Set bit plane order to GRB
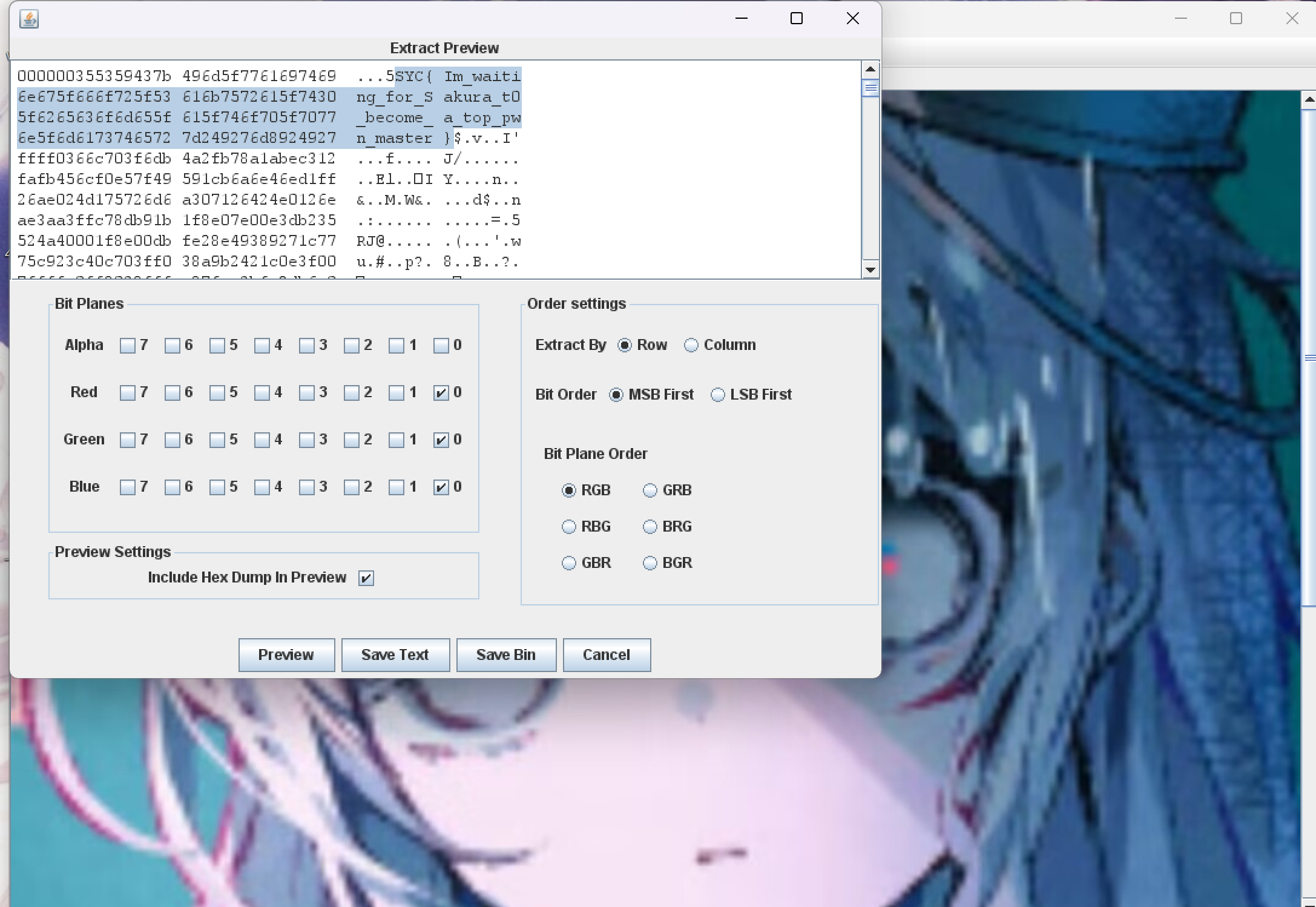This screenshot has width=1316, height=907. pos(650,490)
